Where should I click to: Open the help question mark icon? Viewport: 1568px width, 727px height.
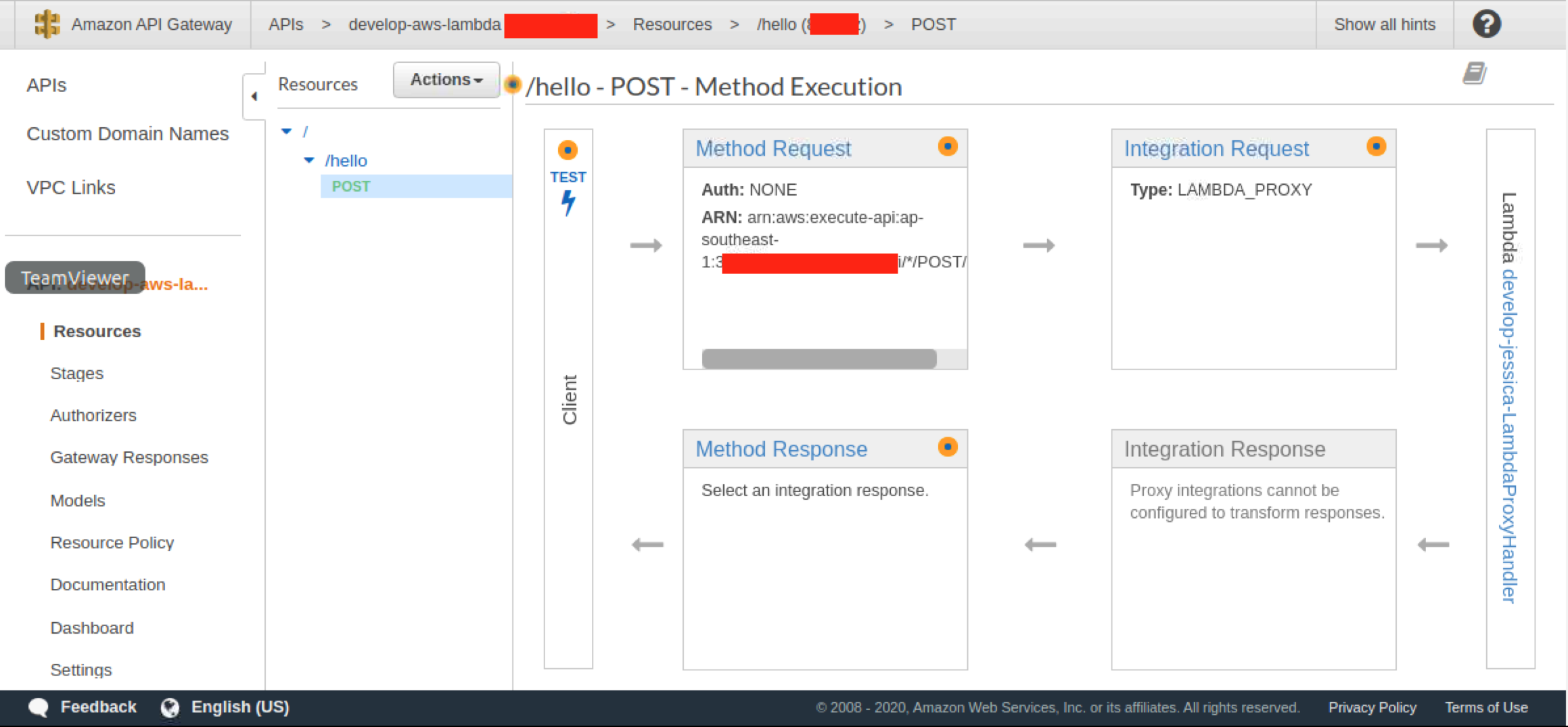(x=1486, y=24)
